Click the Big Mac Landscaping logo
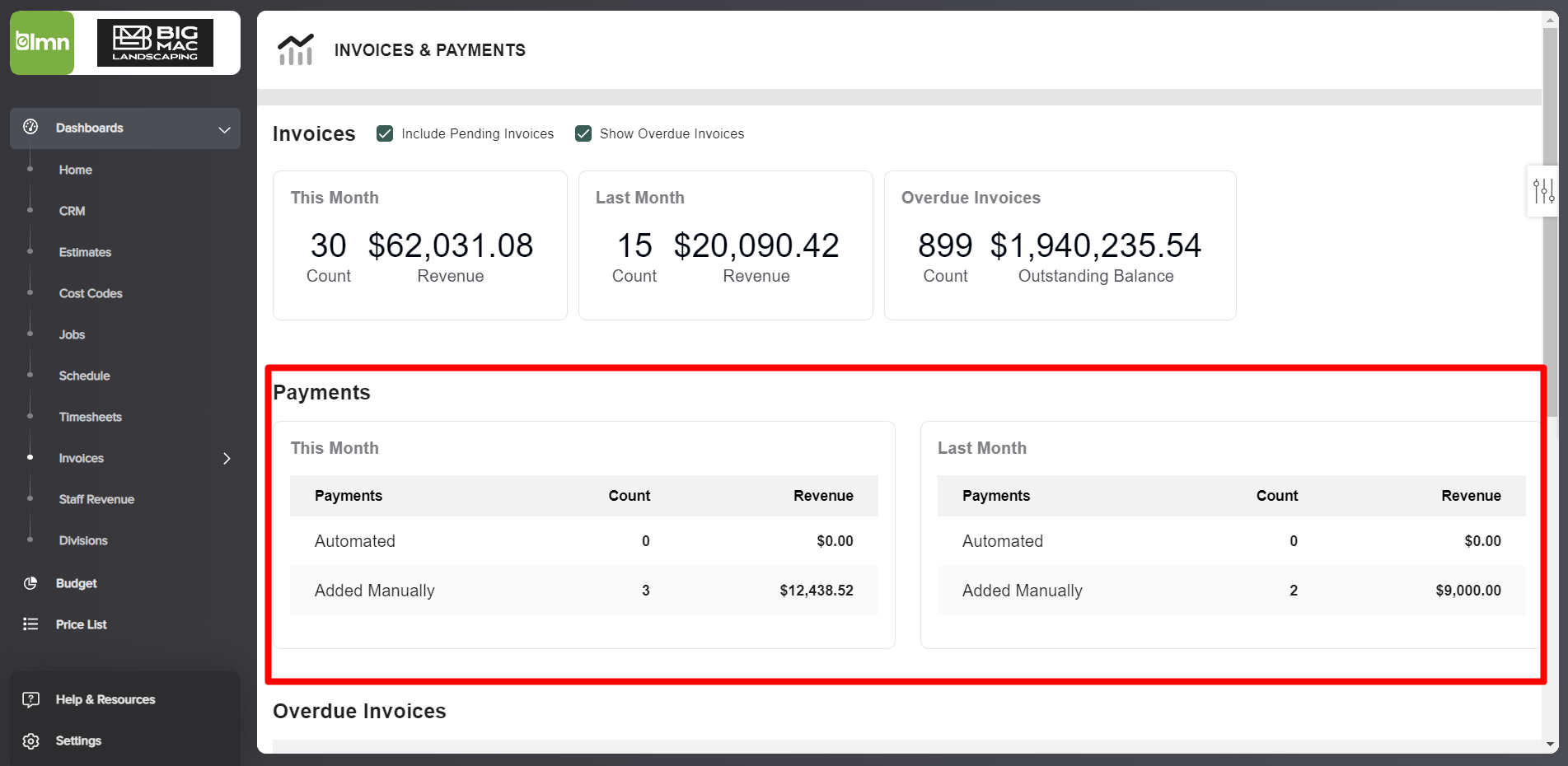Screen dimensions: 1568x766 click(155, 43)
